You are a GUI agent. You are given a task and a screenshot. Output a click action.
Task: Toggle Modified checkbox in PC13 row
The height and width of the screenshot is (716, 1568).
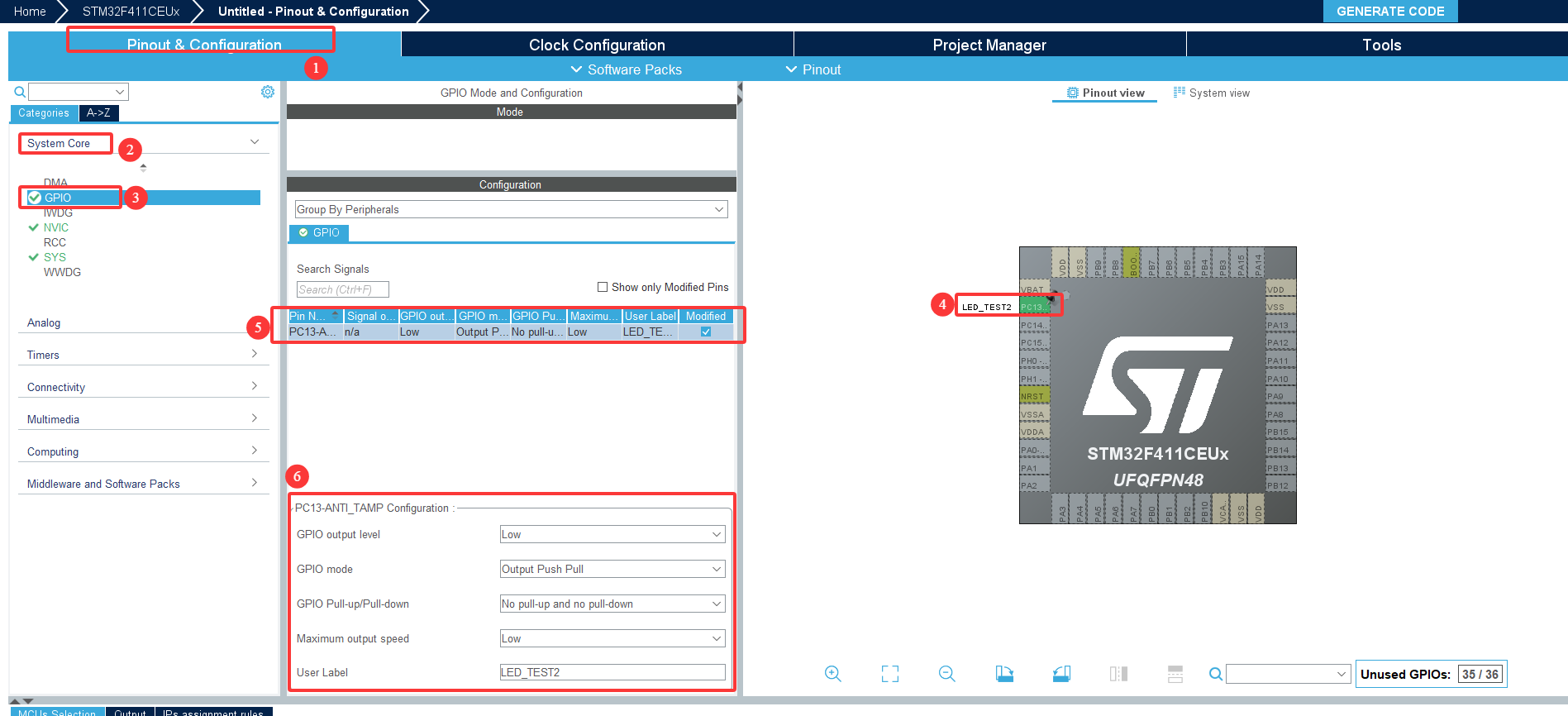pyautogui.click(x=706, y=332)
